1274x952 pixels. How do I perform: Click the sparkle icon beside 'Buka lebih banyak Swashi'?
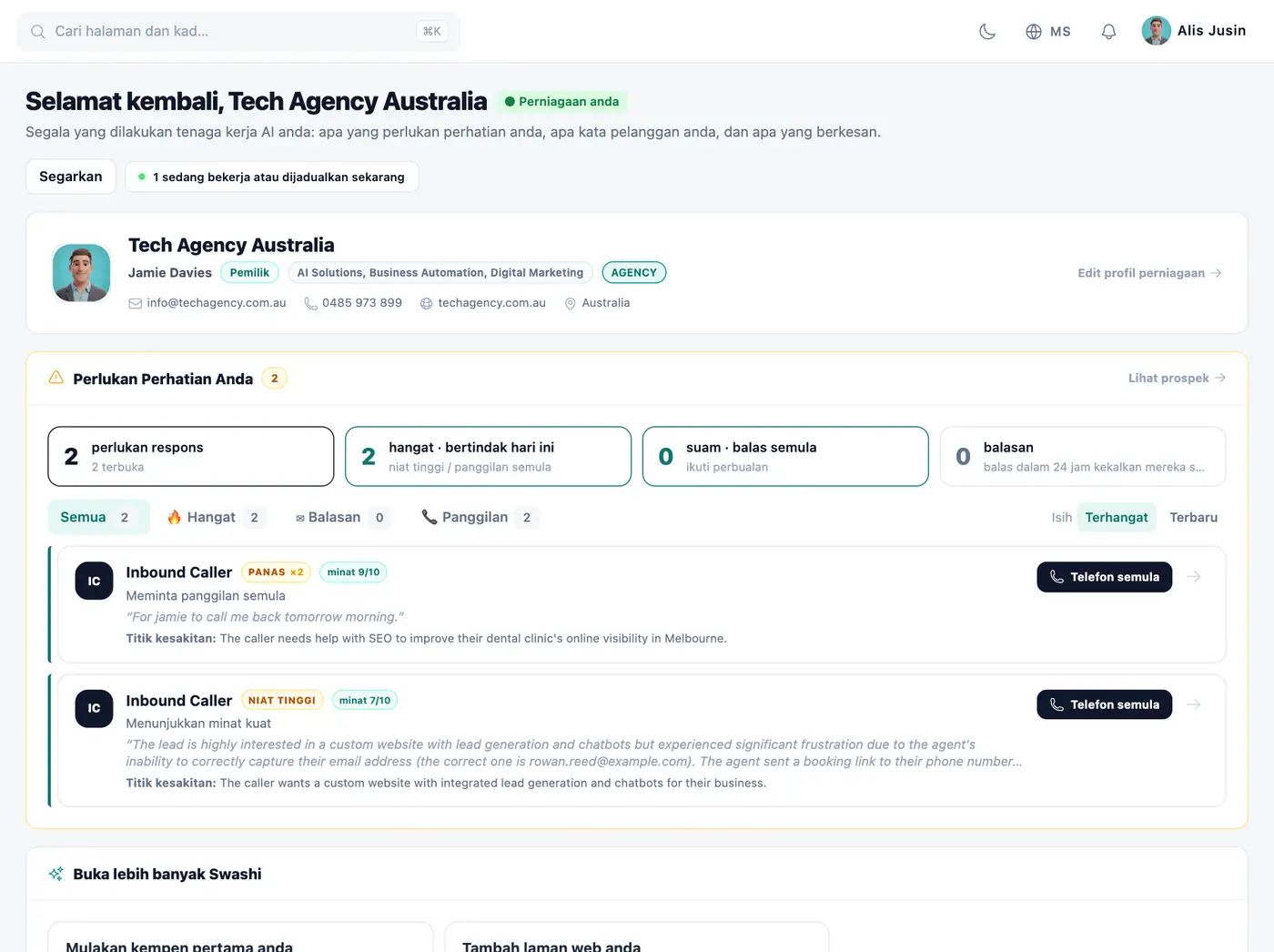pyautogui.click(x=56, y=874)
